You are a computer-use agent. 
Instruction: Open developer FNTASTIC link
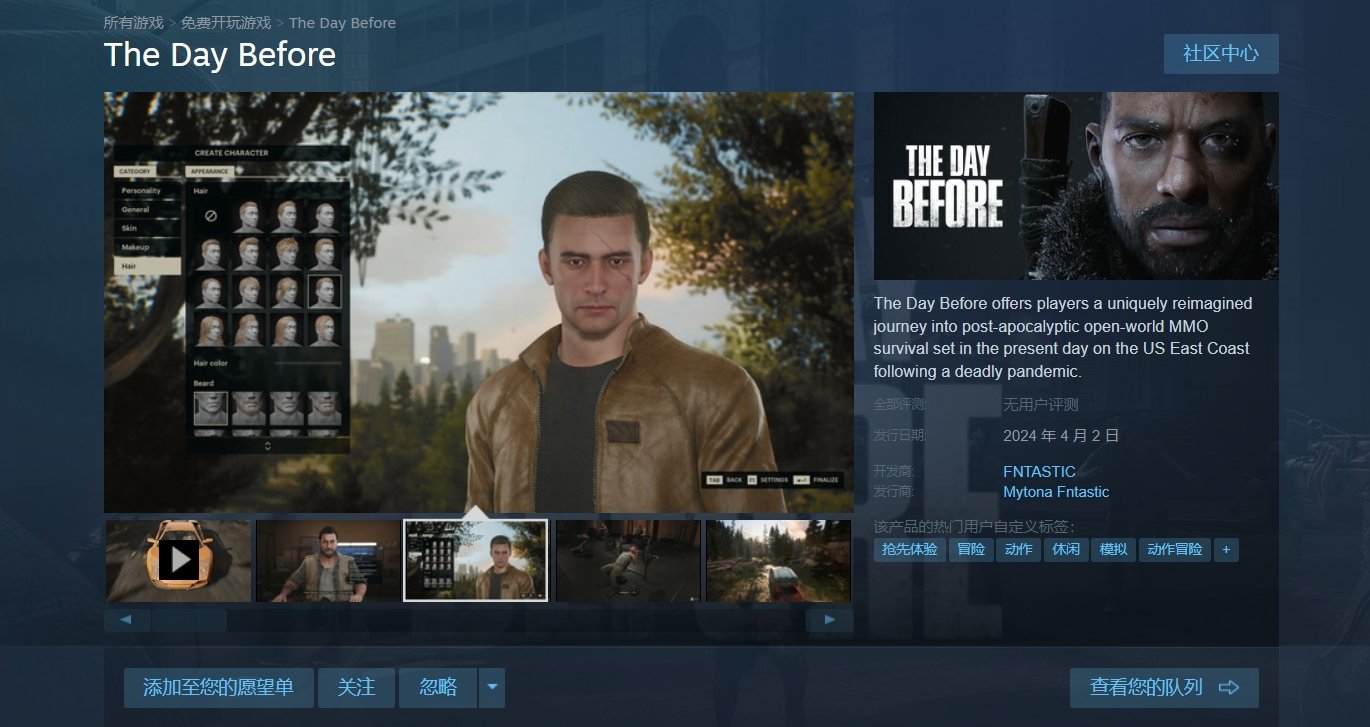point(1039,471)
